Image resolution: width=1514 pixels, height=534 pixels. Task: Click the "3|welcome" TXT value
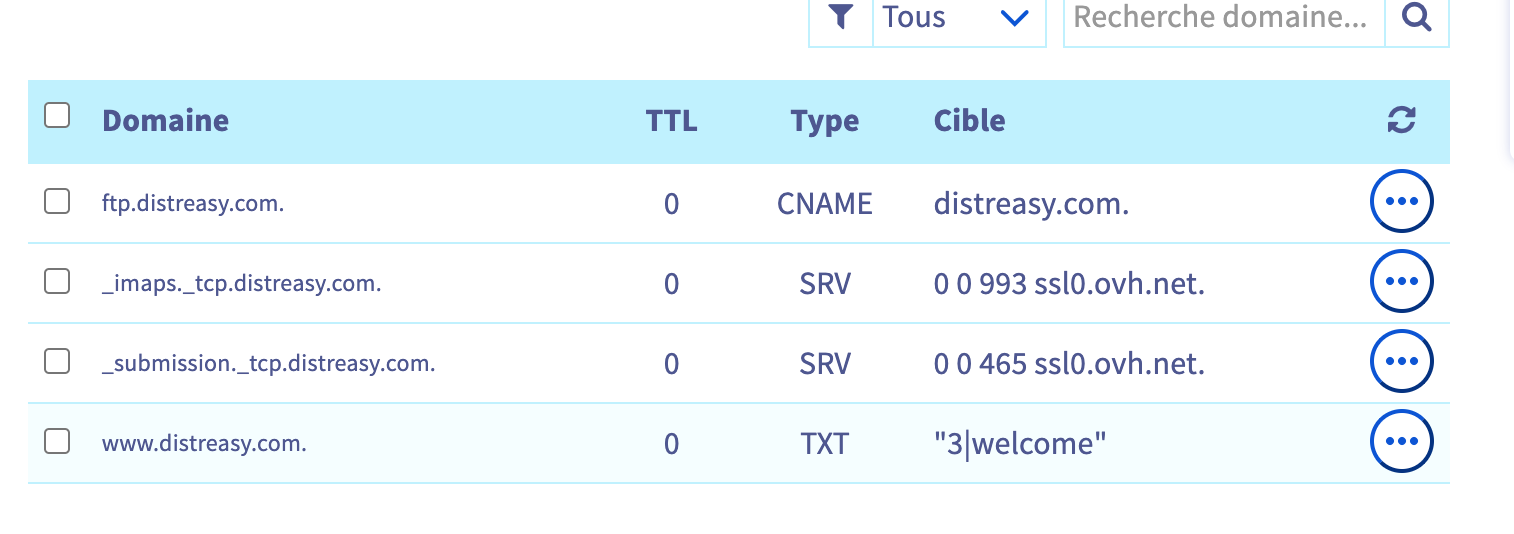click(1020, 443)
